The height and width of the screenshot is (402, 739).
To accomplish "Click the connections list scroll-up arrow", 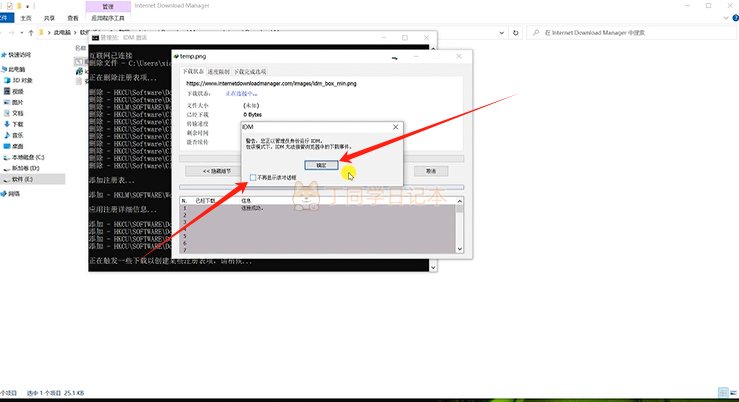I will [x=460, y=201].
